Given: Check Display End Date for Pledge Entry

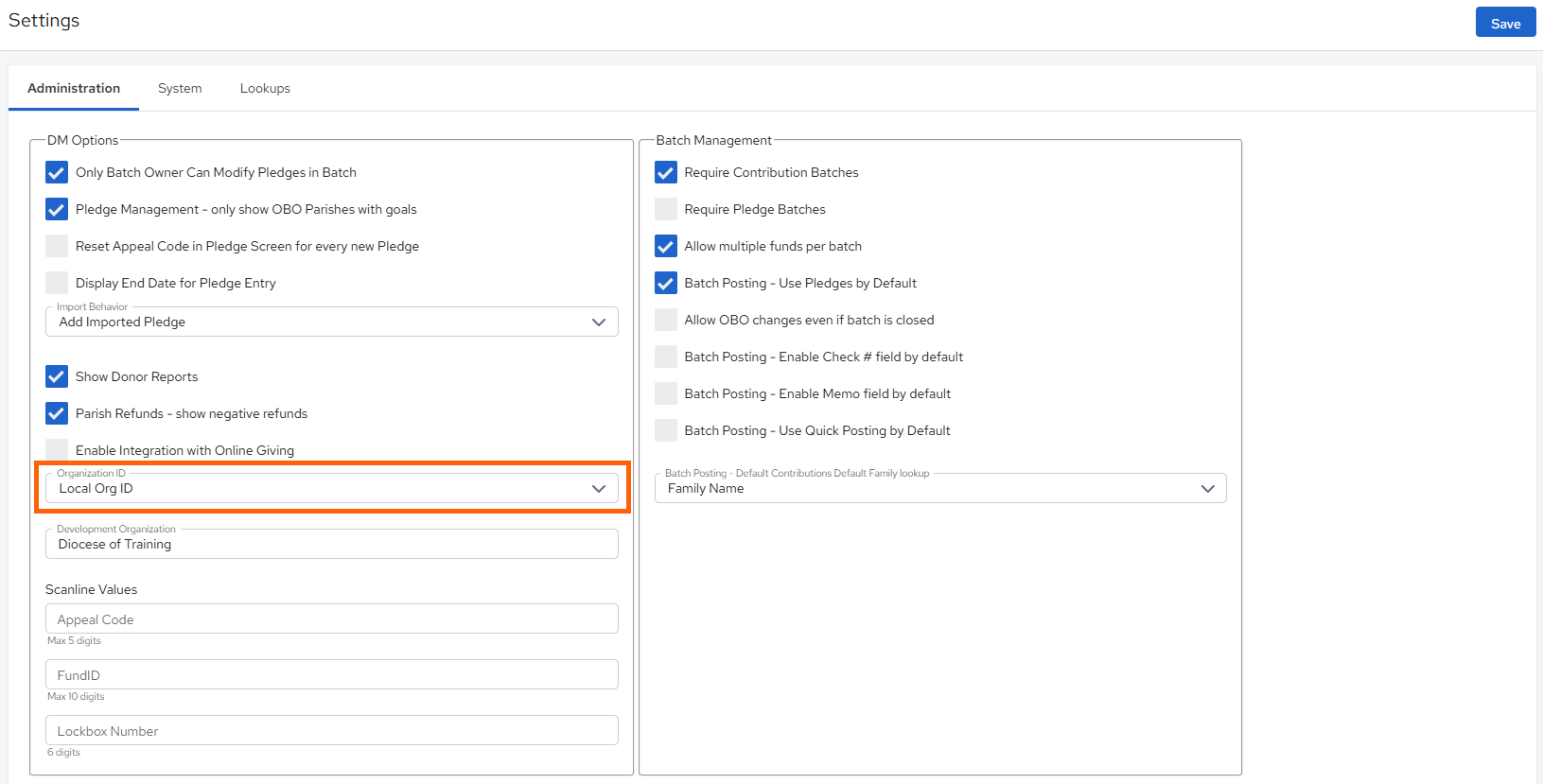Looking at the screenshot, I should coord(57,283).
